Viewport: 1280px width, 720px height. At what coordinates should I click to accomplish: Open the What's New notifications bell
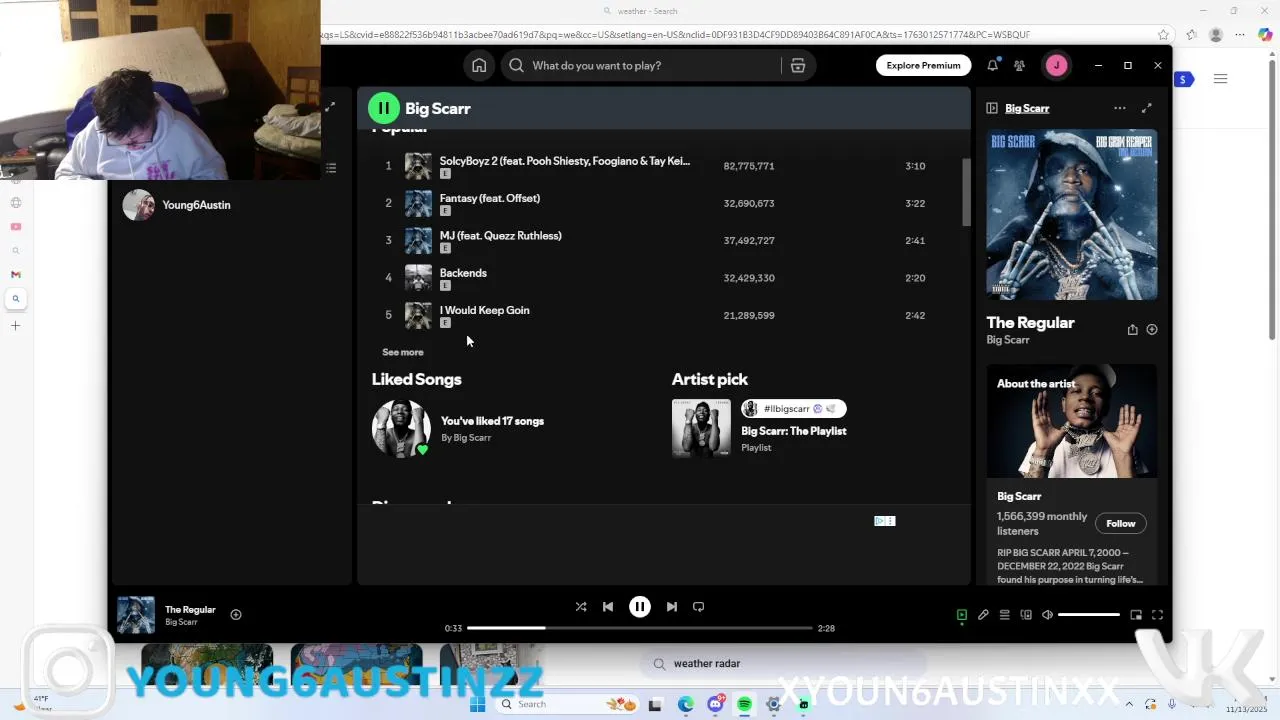tap(992, 65)
